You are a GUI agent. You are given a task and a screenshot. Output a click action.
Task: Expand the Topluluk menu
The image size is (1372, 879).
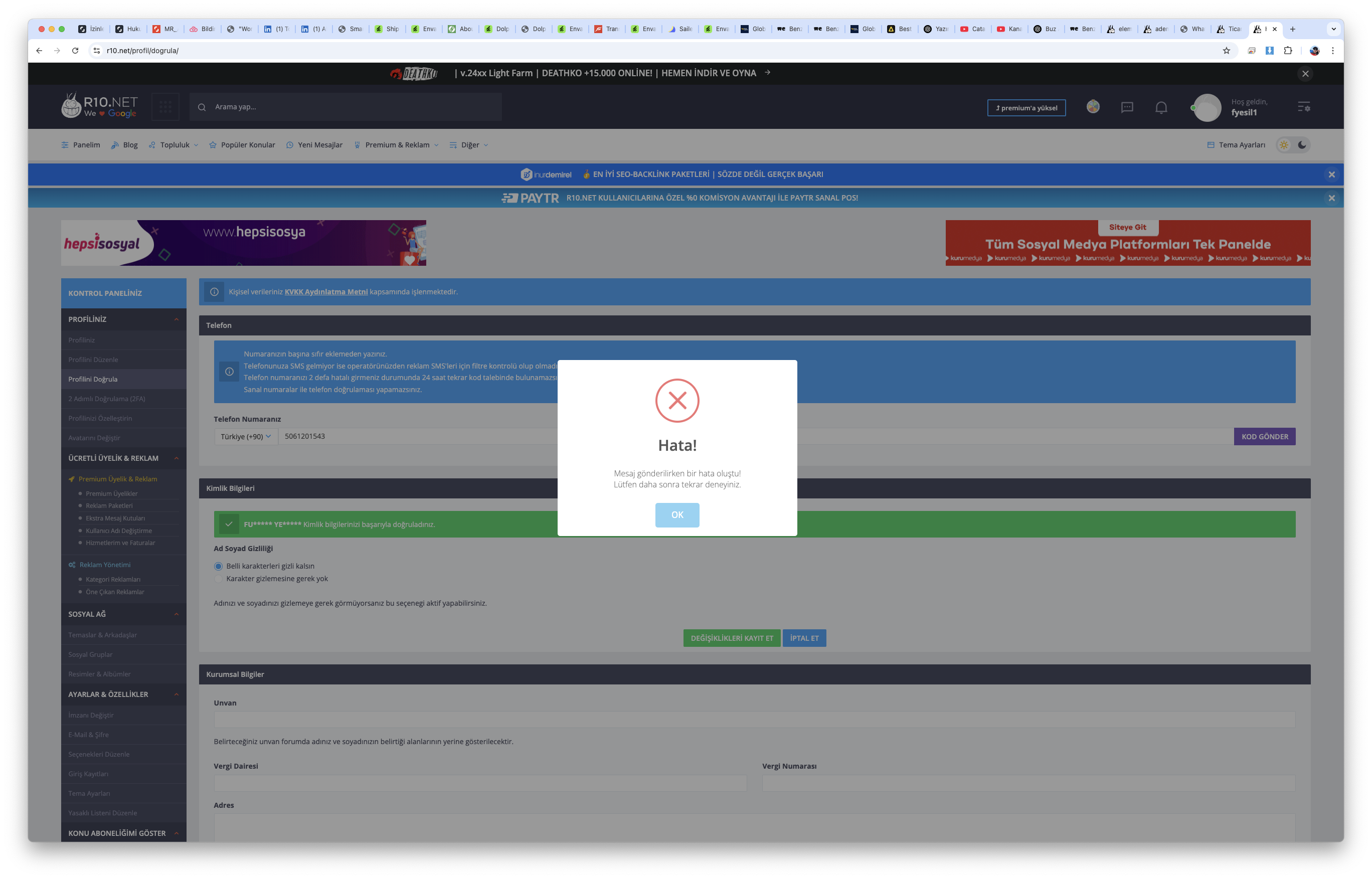174,145
